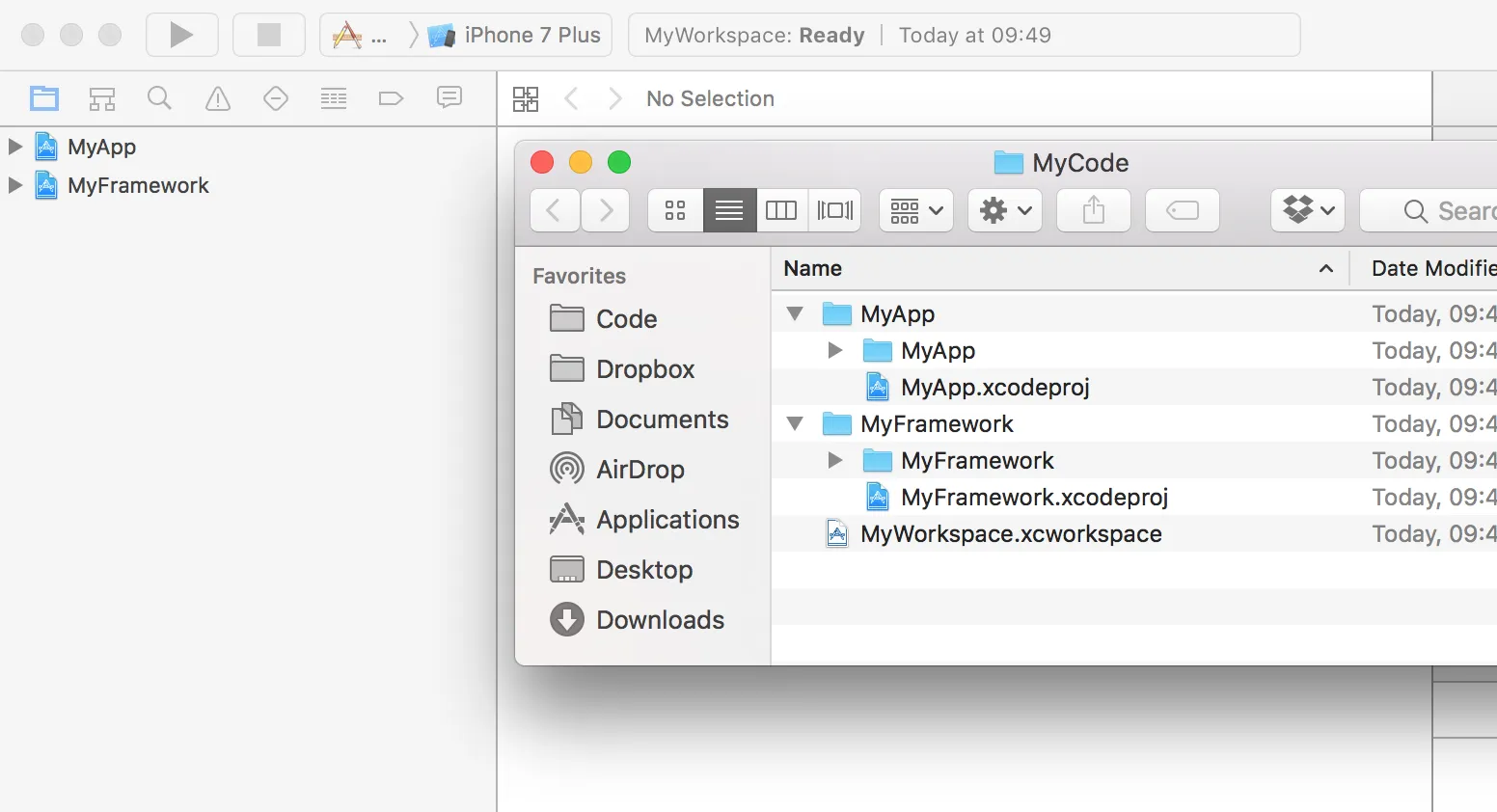Screen dimensions: 1497x812
Task: Open the Test navigator in Xcode
Action: [276, 98]
